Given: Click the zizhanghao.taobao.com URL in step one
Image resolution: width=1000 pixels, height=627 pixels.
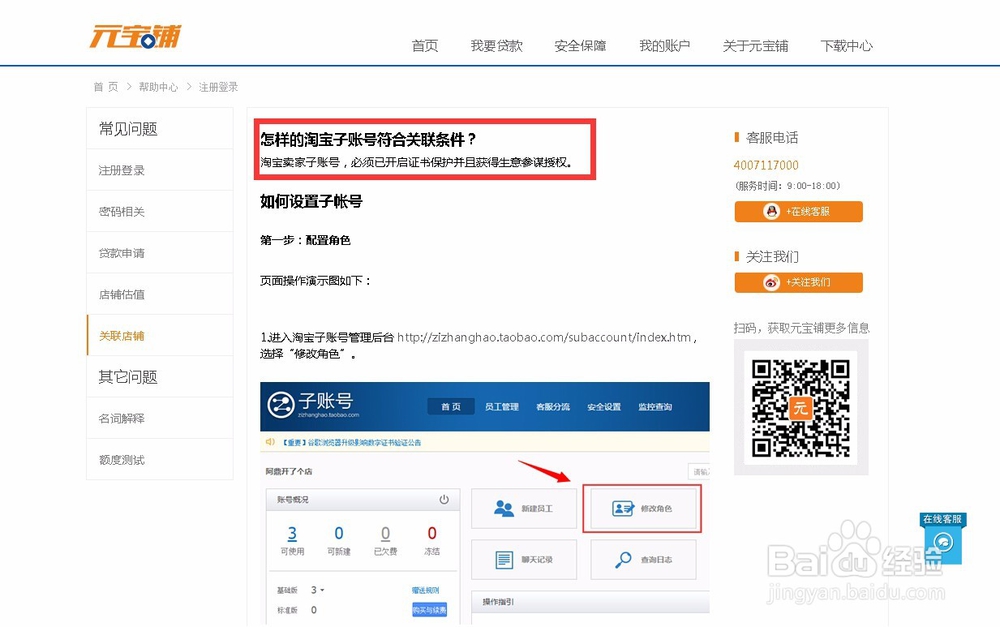Looking at the screenshot, I should (x=544, y=337).
